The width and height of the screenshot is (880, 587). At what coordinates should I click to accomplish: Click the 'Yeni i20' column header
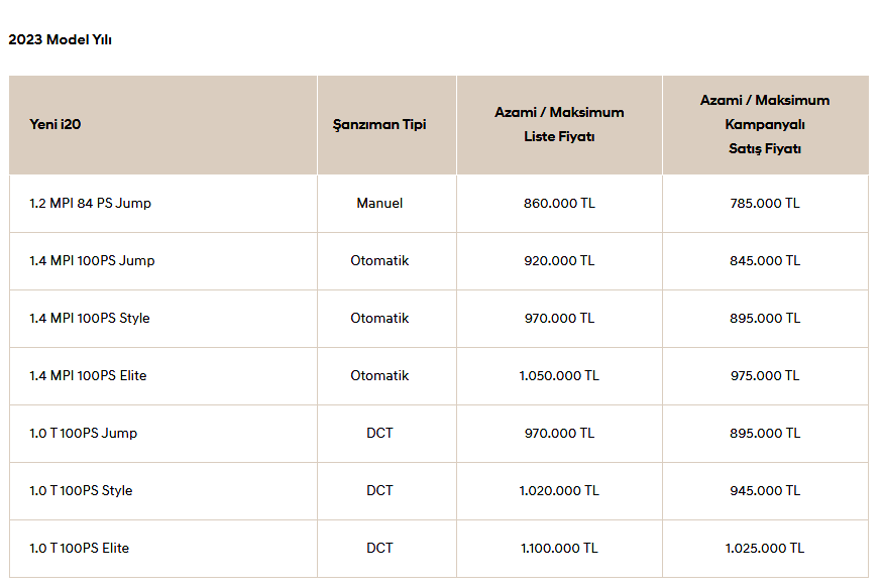pos(55,125)
